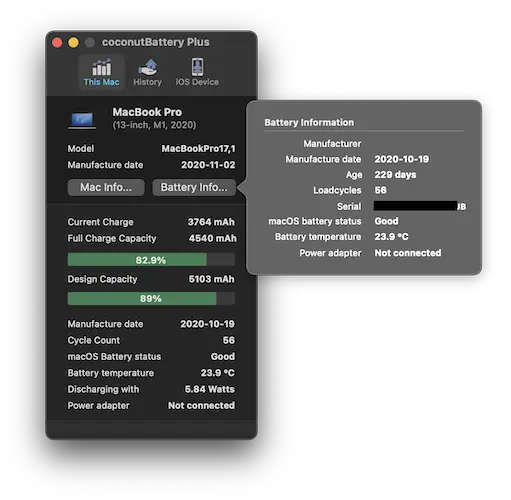511x500 pixels.
Task: Click the Current Charge label
Action: [100, 222]
